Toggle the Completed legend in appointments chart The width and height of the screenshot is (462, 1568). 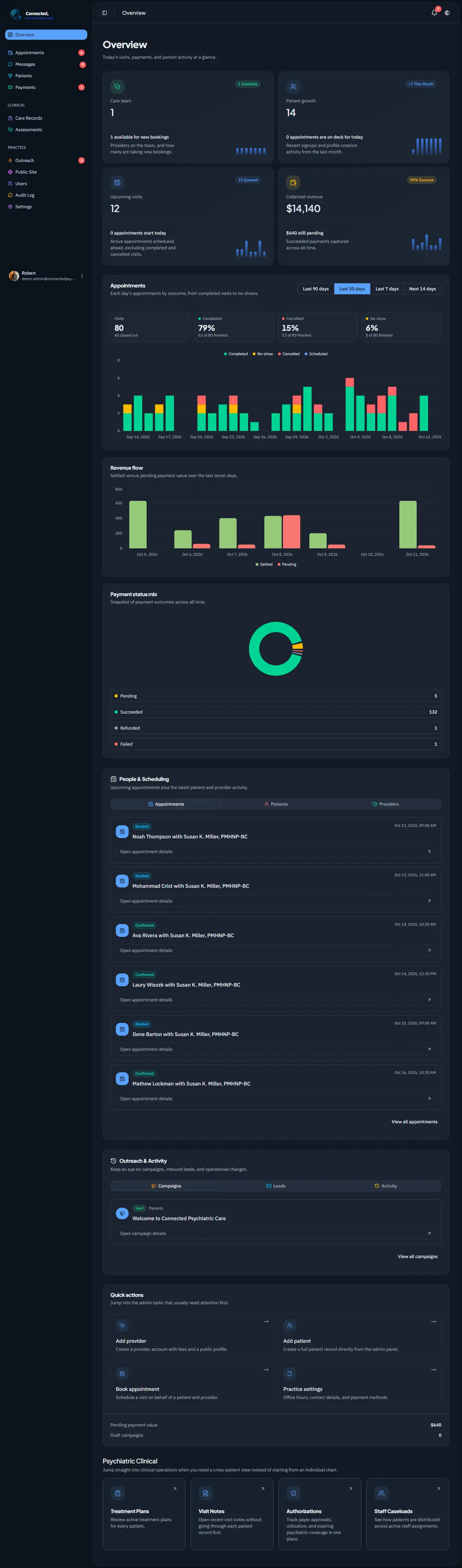click(x=236, y=354)
